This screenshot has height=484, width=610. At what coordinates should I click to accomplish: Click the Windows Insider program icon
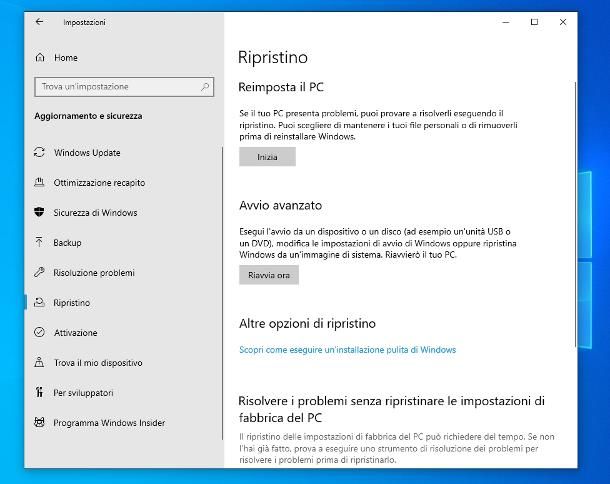39,422
